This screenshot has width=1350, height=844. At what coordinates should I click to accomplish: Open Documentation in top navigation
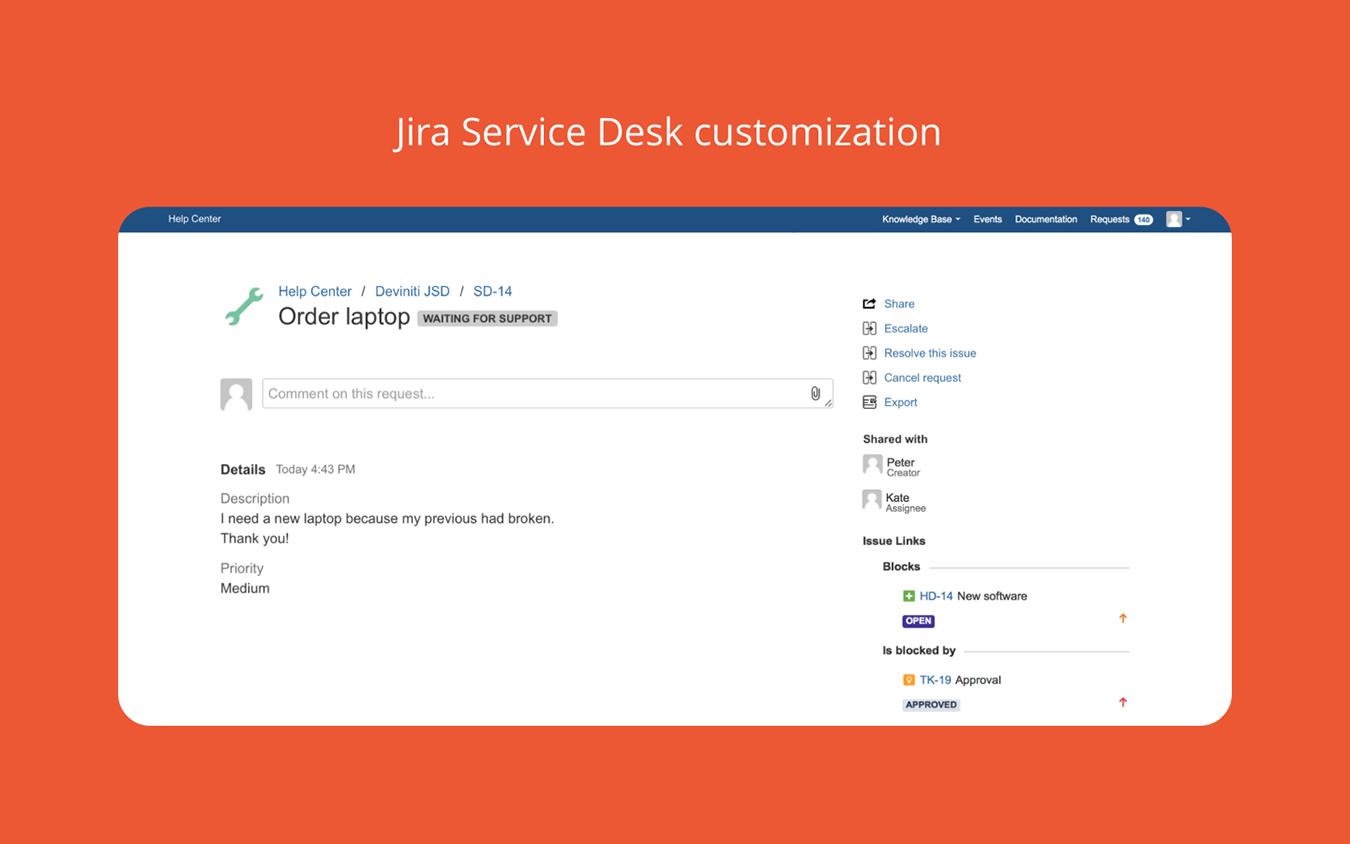(x=1045, y=219)
